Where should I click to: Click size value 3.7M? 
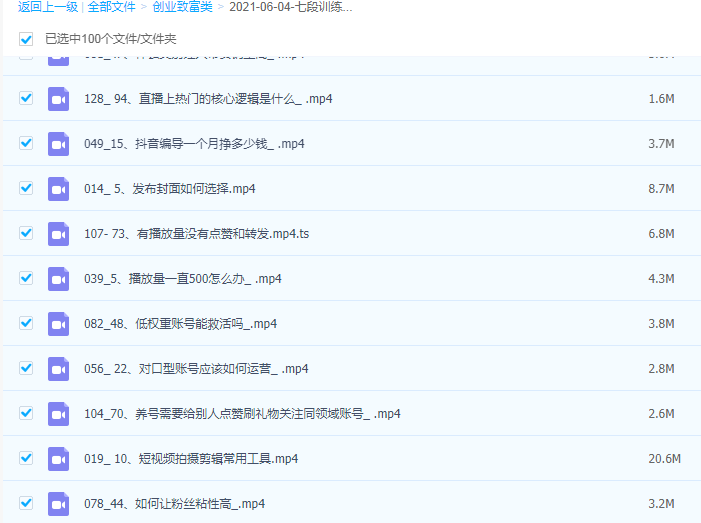[x=662, y=144]
